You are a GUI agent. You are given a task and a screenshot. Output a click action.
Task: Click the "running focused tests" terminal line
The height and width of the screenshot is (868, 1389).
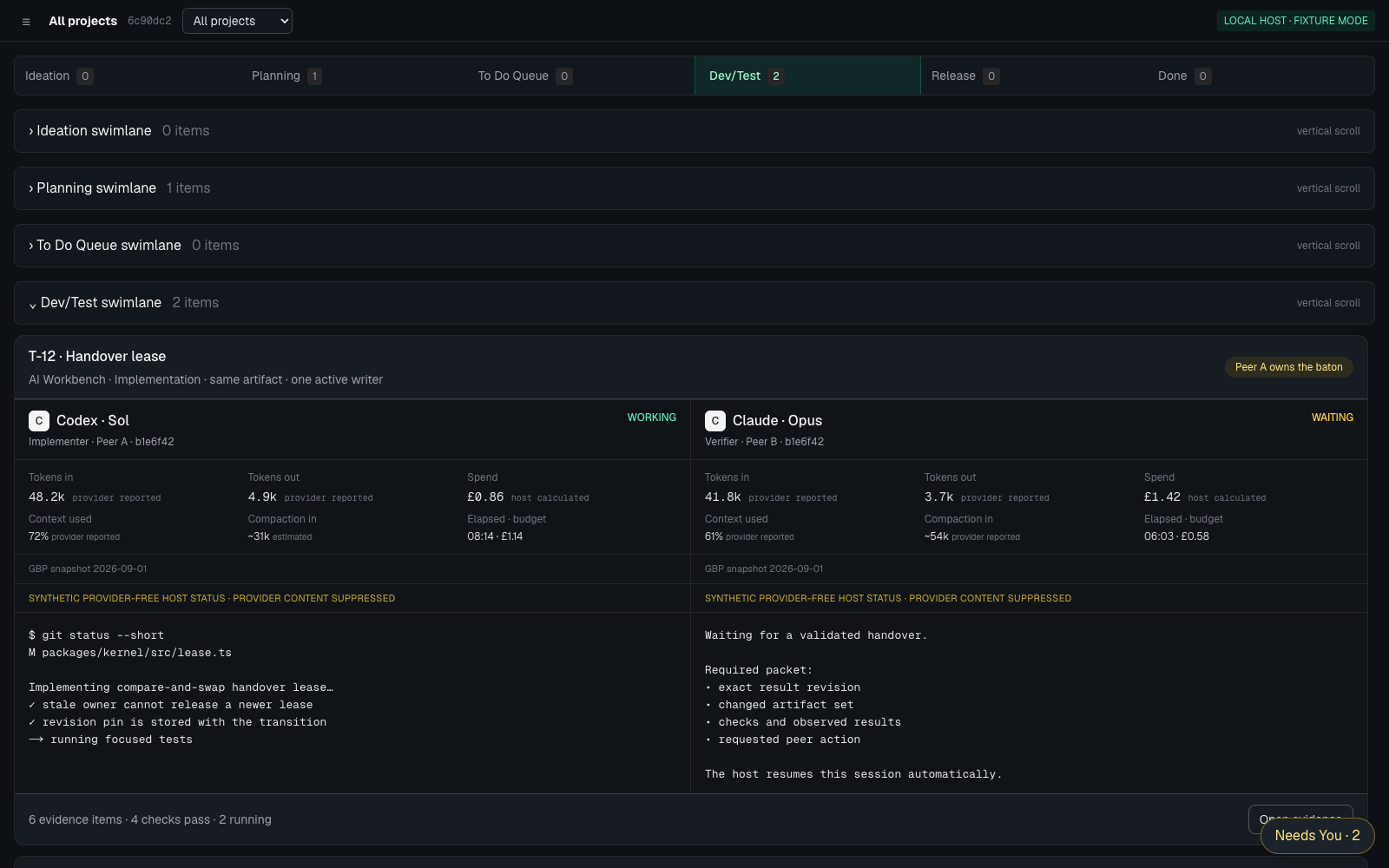point(111,740)
